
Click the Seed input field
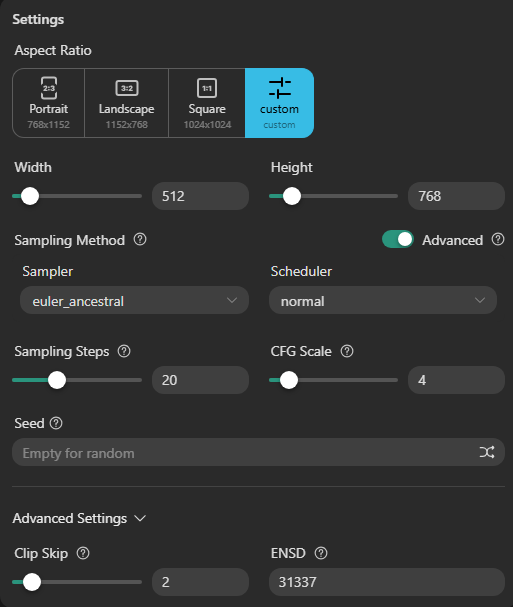[259, 452]
